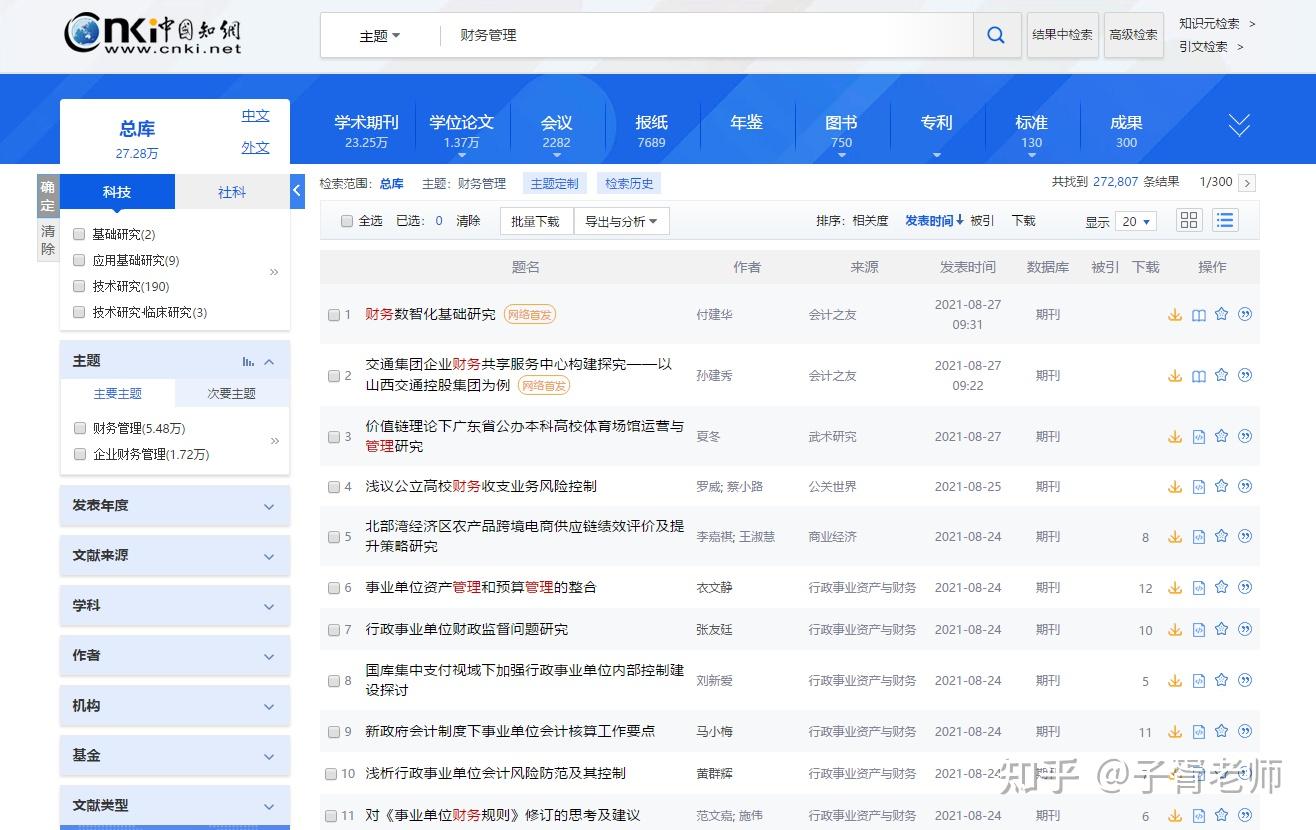Click search input containing 财务管理
The image size is (1316, 830).
pyautogui.click(x=706, y=35)
